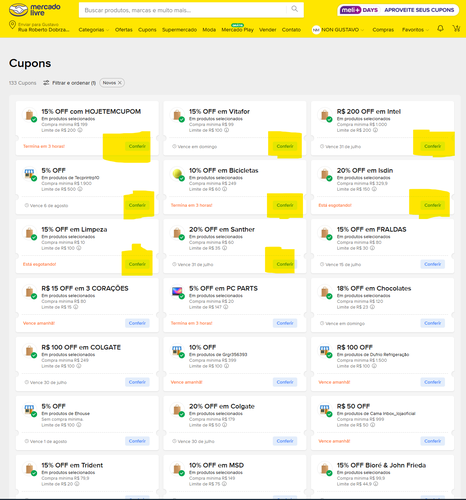This screenshot has width=466, height=500.
Task: Click the Meli+ Days Aproveite seus cupons banner
Action: [x=398, y=10]
